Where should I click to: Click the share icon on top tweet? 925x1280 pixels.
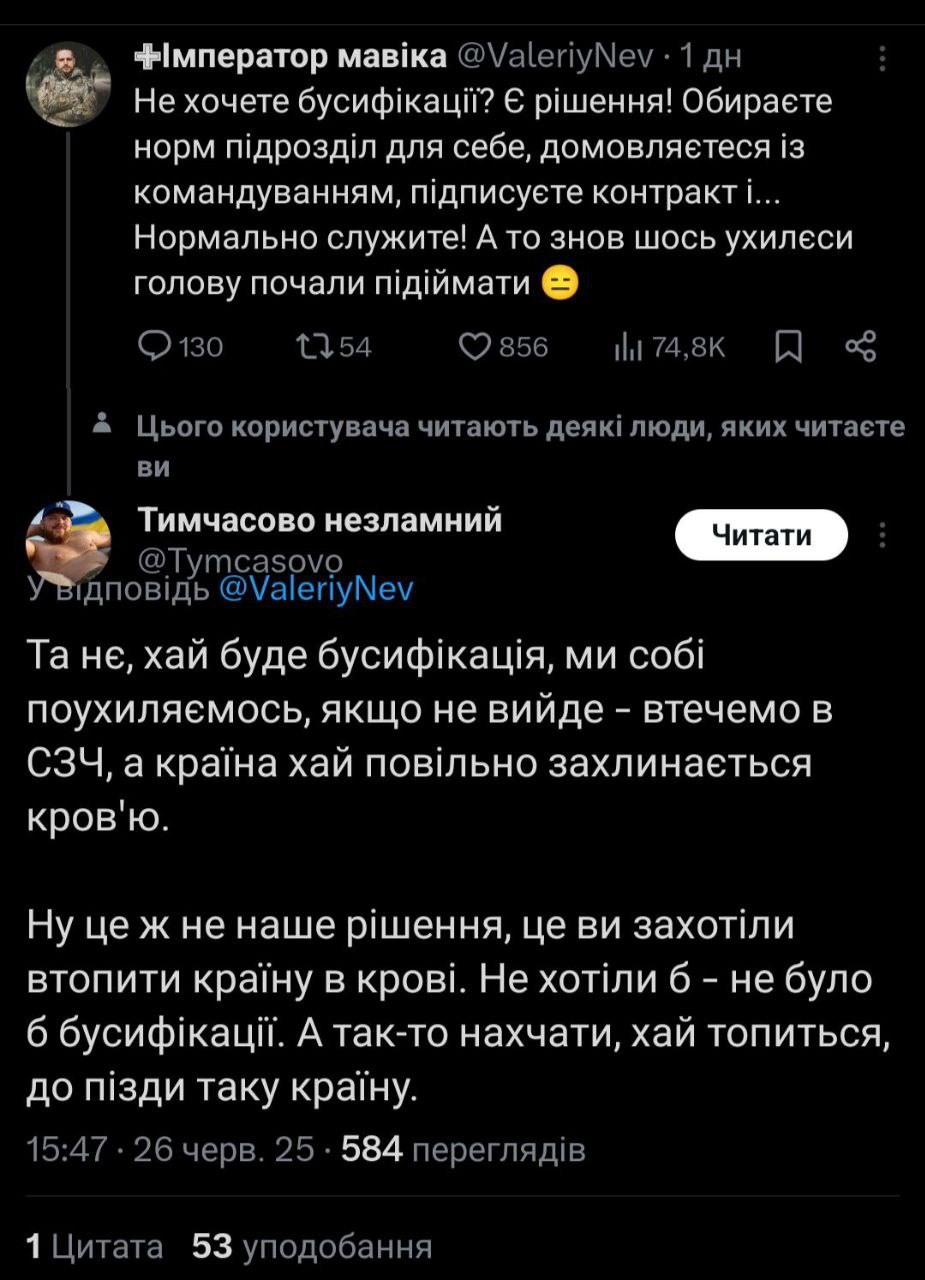[860, 347]
